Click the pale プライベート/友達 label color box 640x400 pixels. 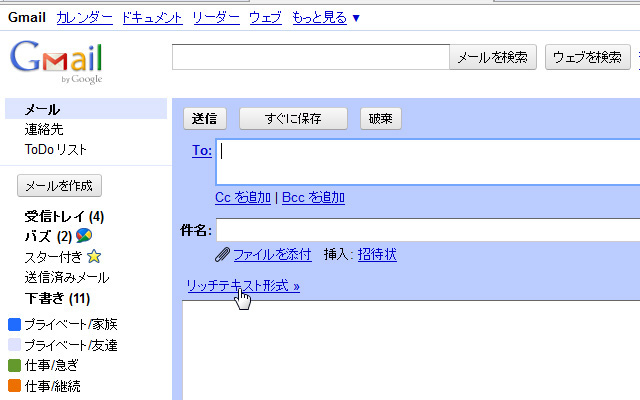coord(14,345)
